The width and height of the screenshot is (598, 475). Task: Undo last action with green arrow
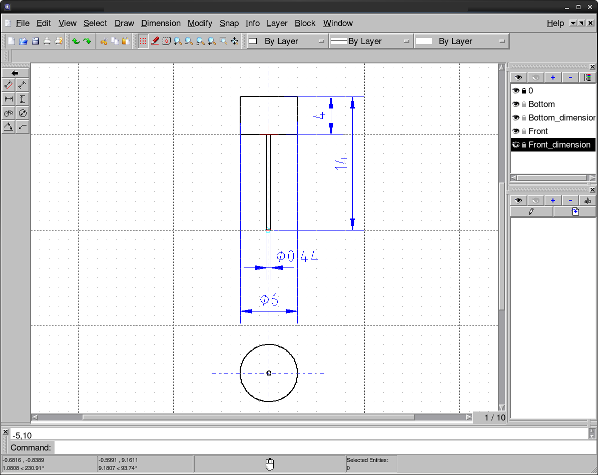(x=76, y=41)
